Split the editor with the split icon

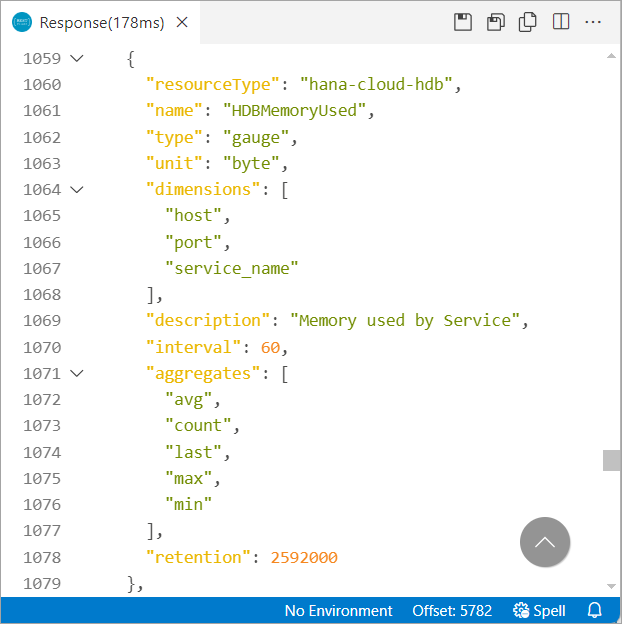561,21
